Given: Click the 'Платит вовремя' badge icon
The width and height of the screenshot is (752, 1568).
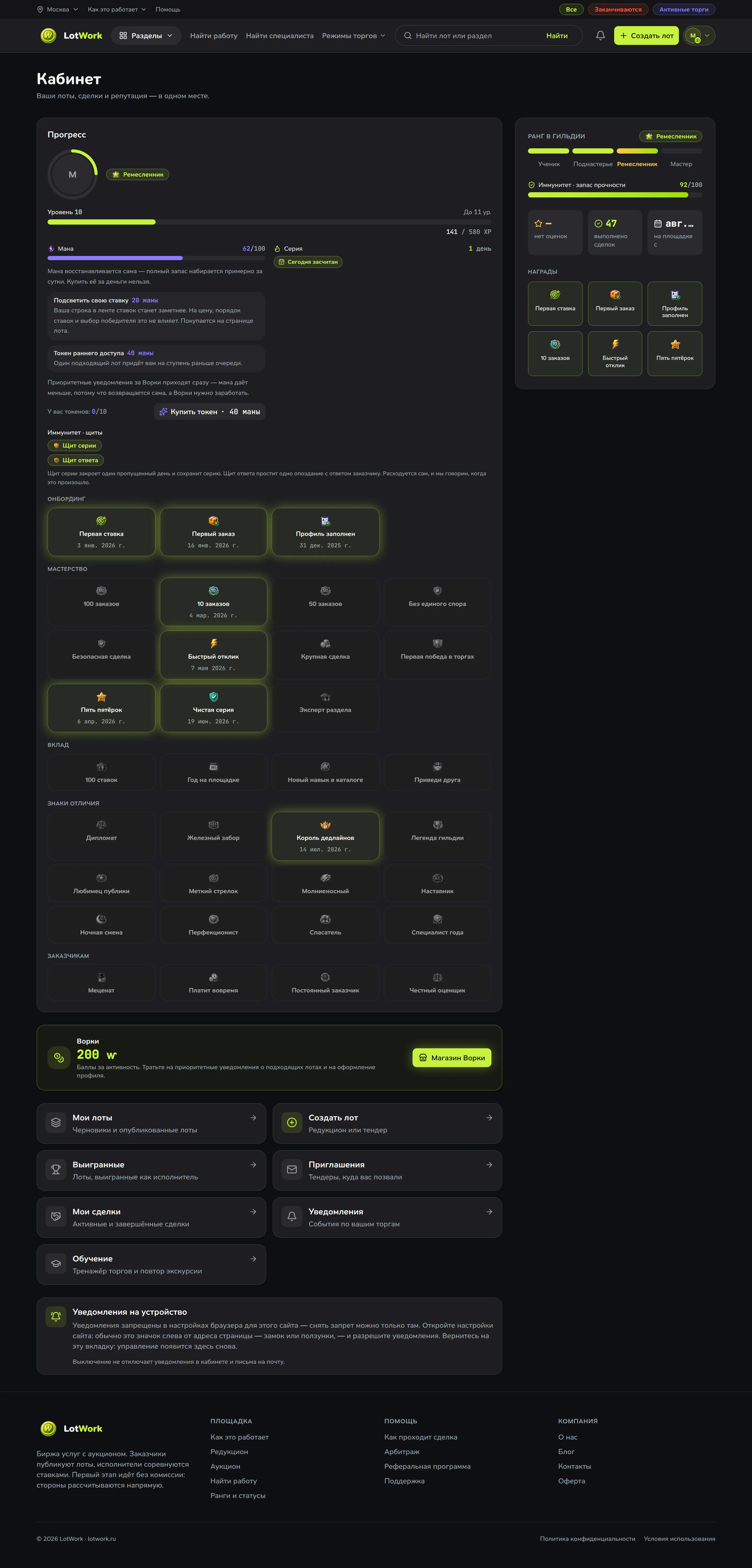Looking at the screenshot, I should point(214,977).
